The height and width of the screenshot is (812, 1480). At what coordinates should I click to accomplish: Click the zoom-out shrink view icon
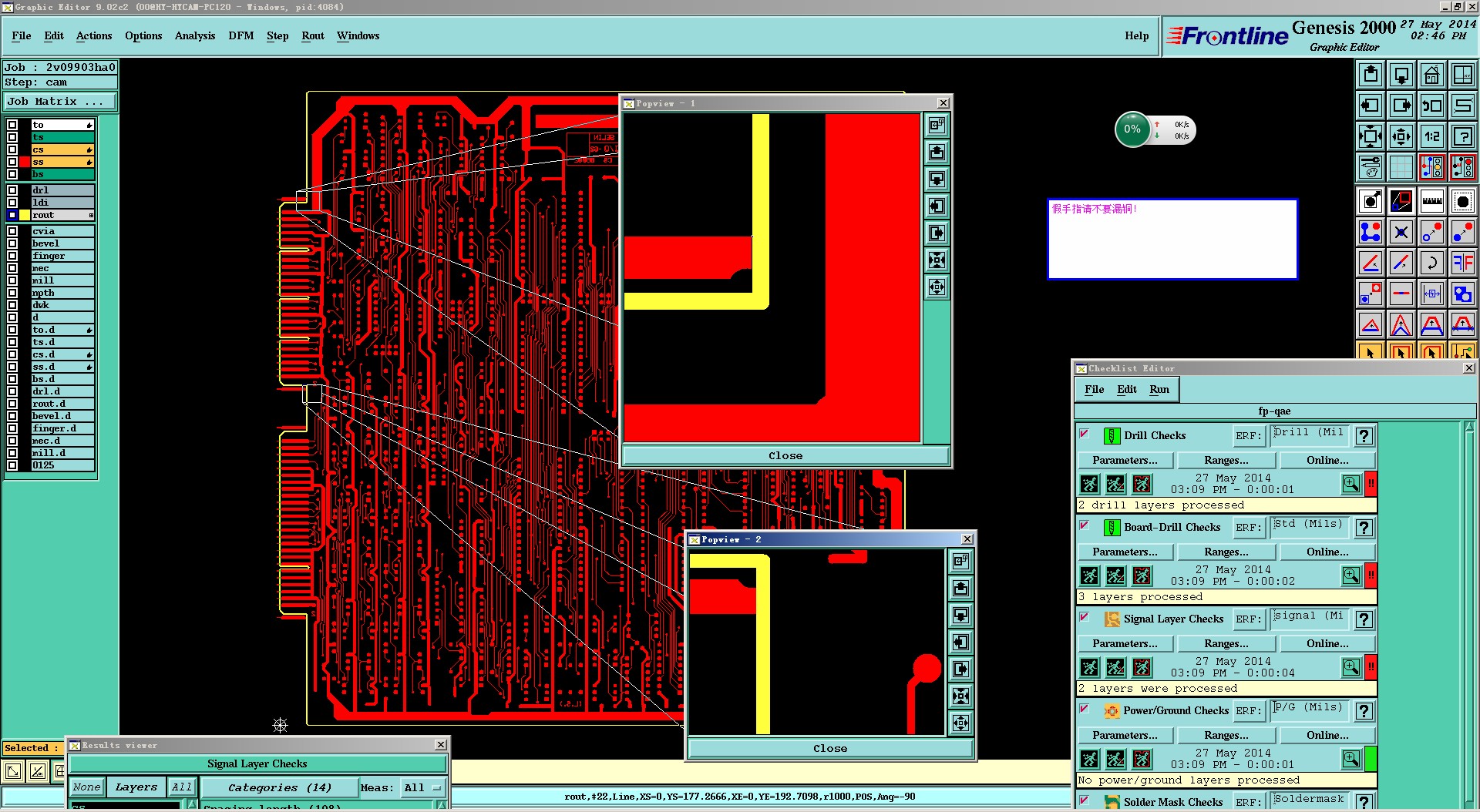coord(1401,136)
